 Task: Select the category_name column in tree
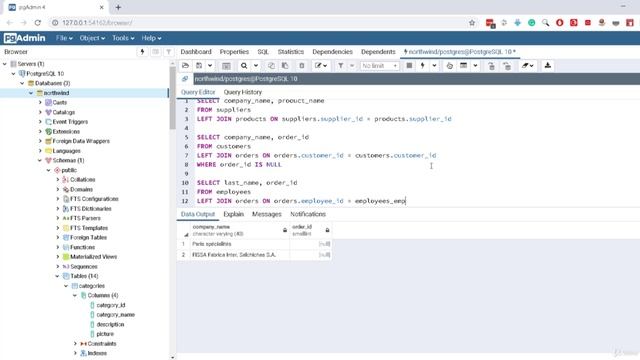[116, 315]
